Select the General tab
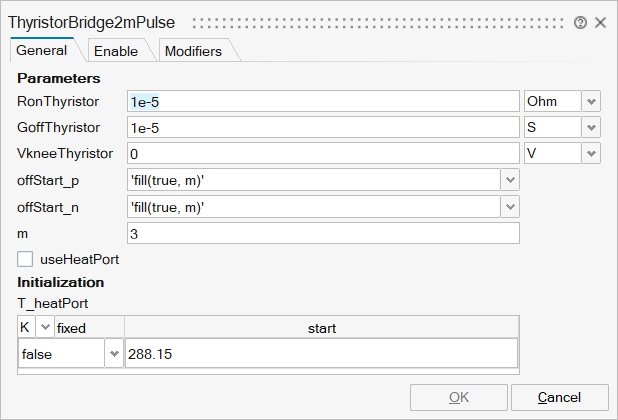The image size is (618, 420). 42,50
